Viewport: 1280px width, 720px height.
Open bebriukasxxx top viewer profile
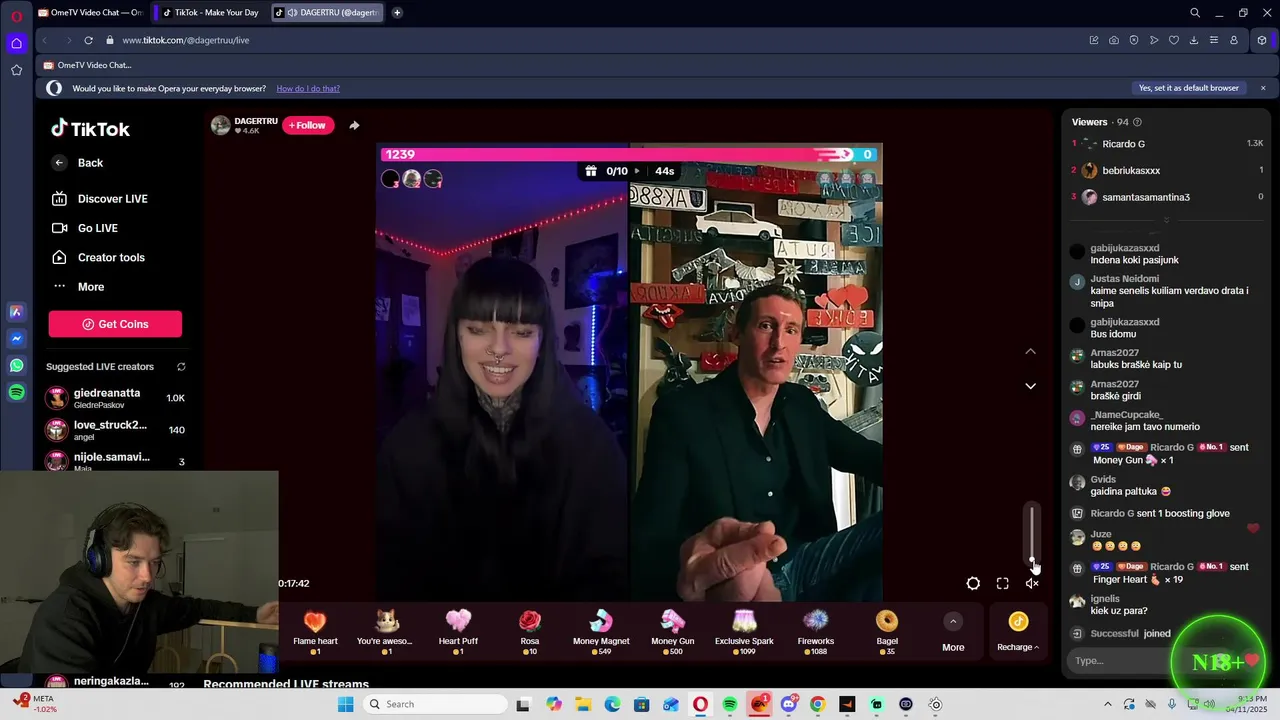click(1131, 171)
